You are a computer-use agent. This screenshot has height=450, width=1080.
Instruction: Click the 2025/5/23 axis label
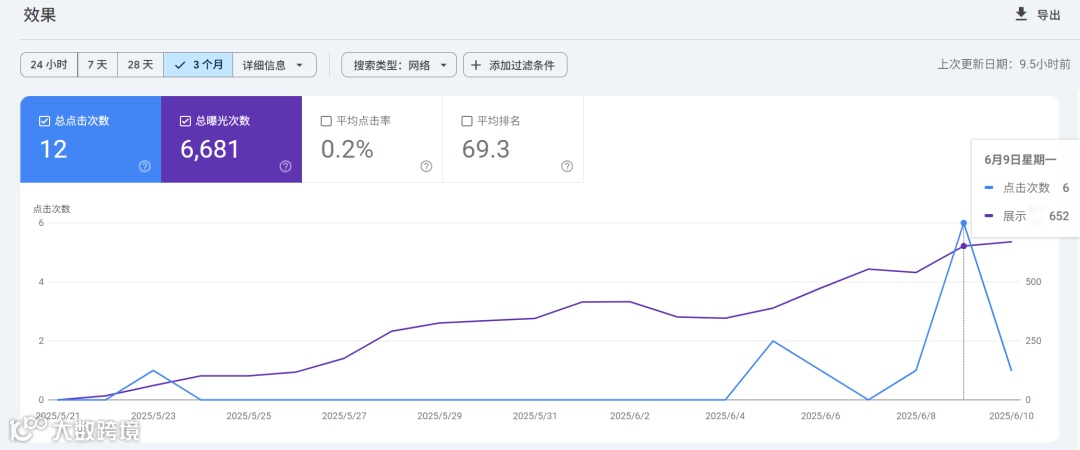click(153, 416)
